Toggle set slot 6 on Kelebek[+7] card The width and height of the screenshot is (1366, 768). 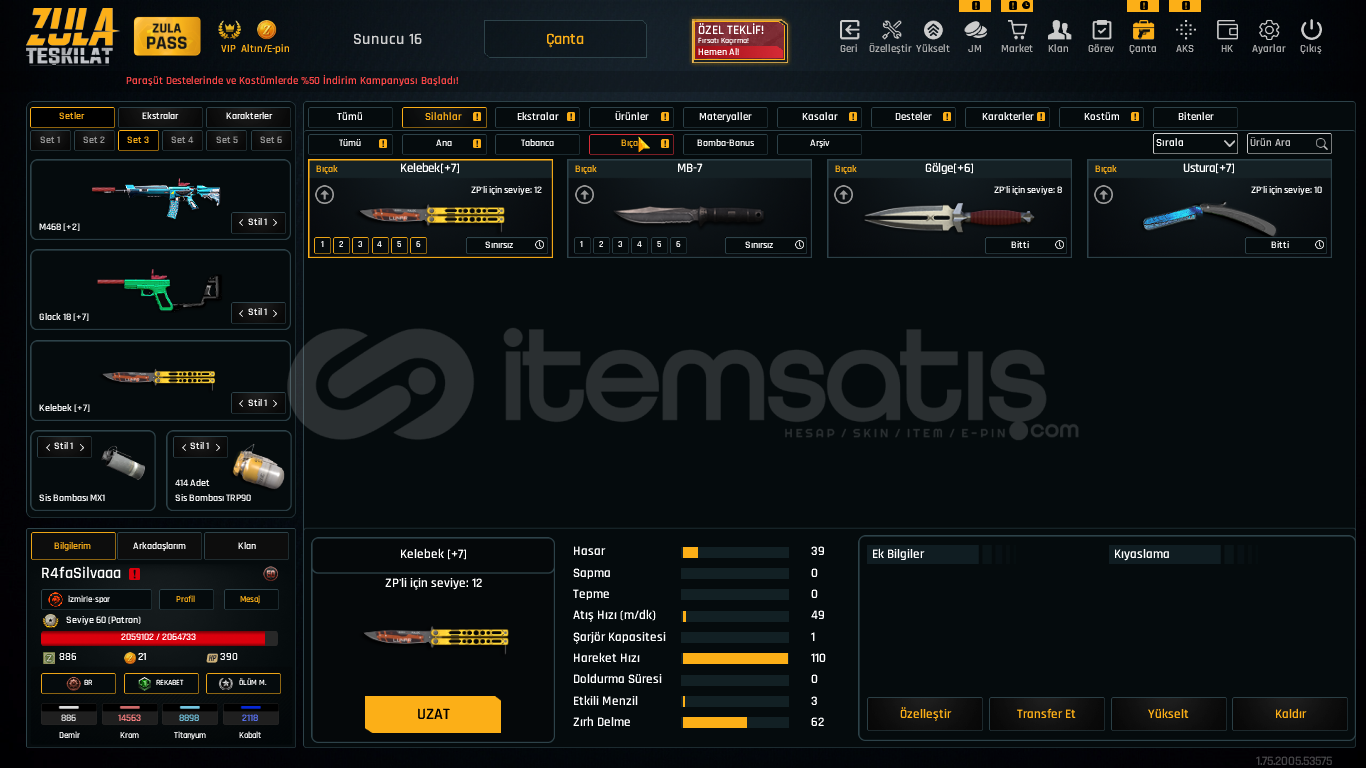coord(418,245)
